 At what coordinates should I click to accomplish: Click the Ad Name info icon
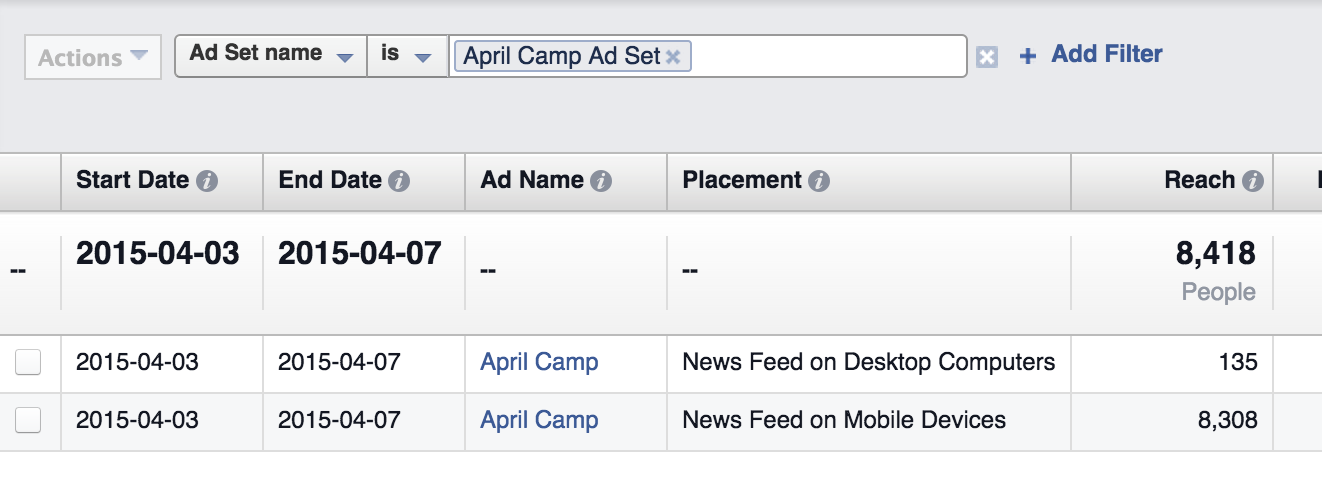coord(601,181)
